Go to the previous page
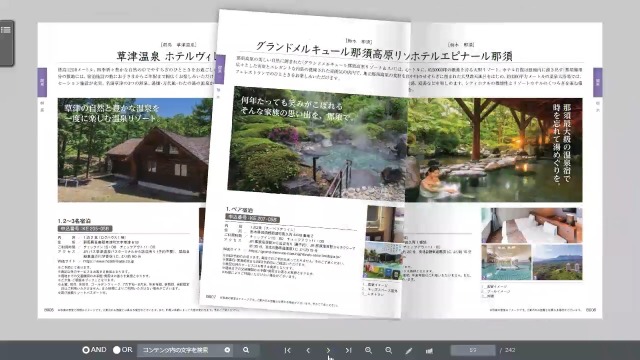 click(x=308, y=350)
